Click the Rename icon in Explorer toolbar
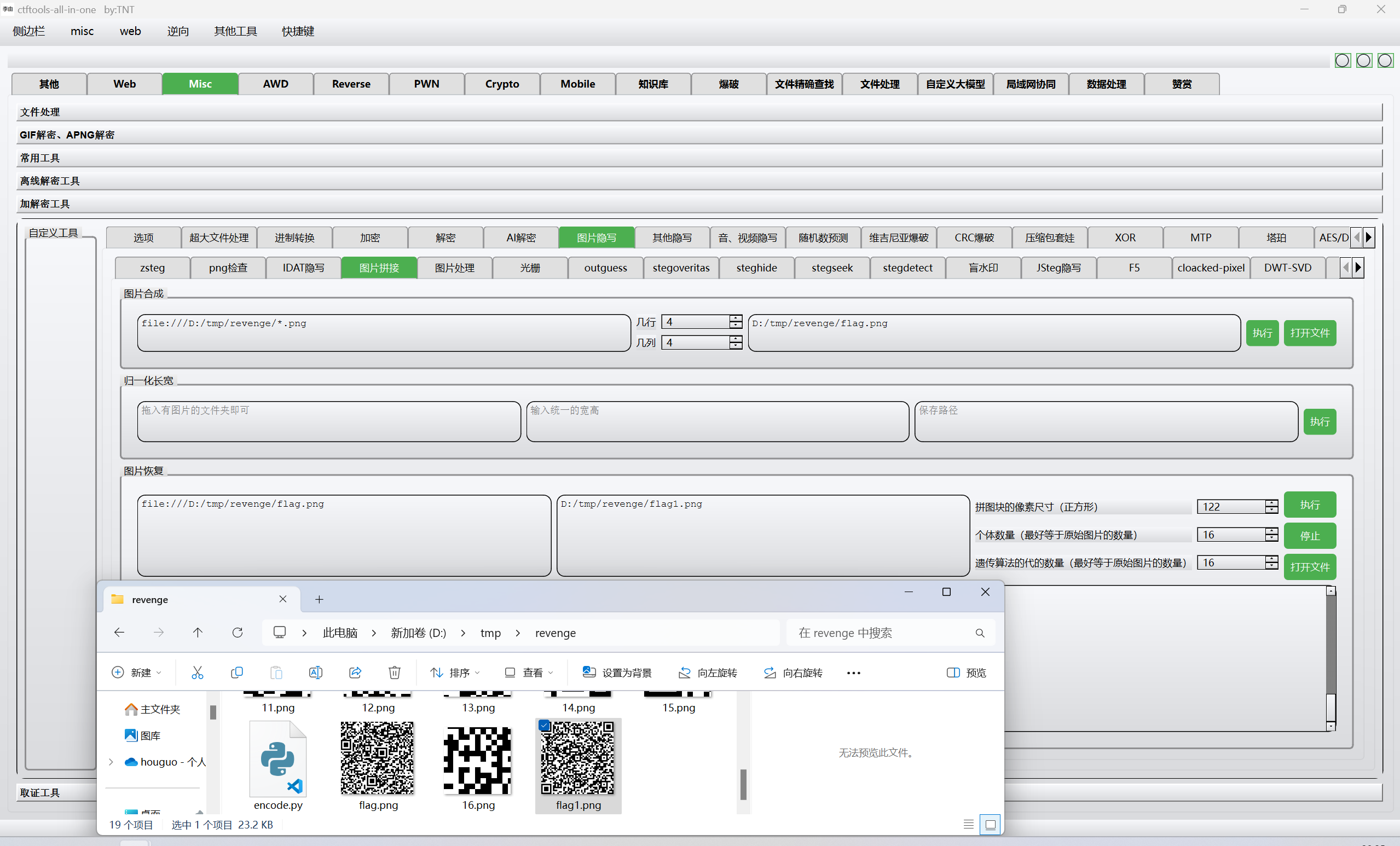1400x846 pixels. (315, 673)
